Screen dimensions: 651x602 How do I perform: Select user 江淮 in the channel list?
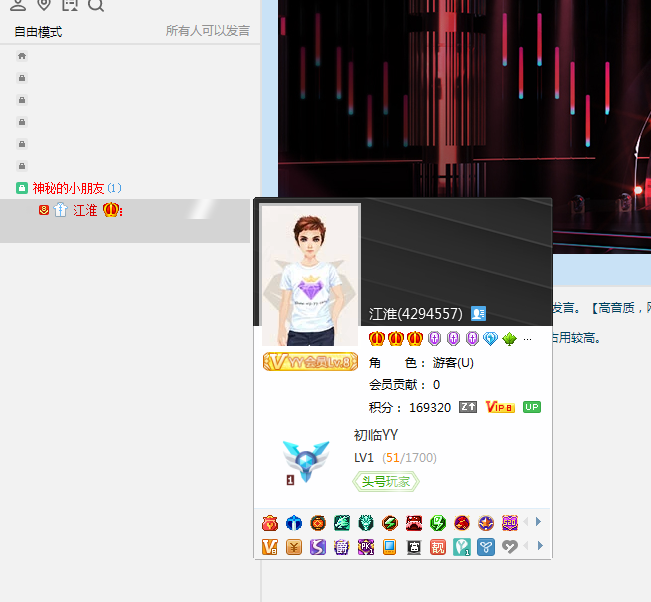click(85, 210)
